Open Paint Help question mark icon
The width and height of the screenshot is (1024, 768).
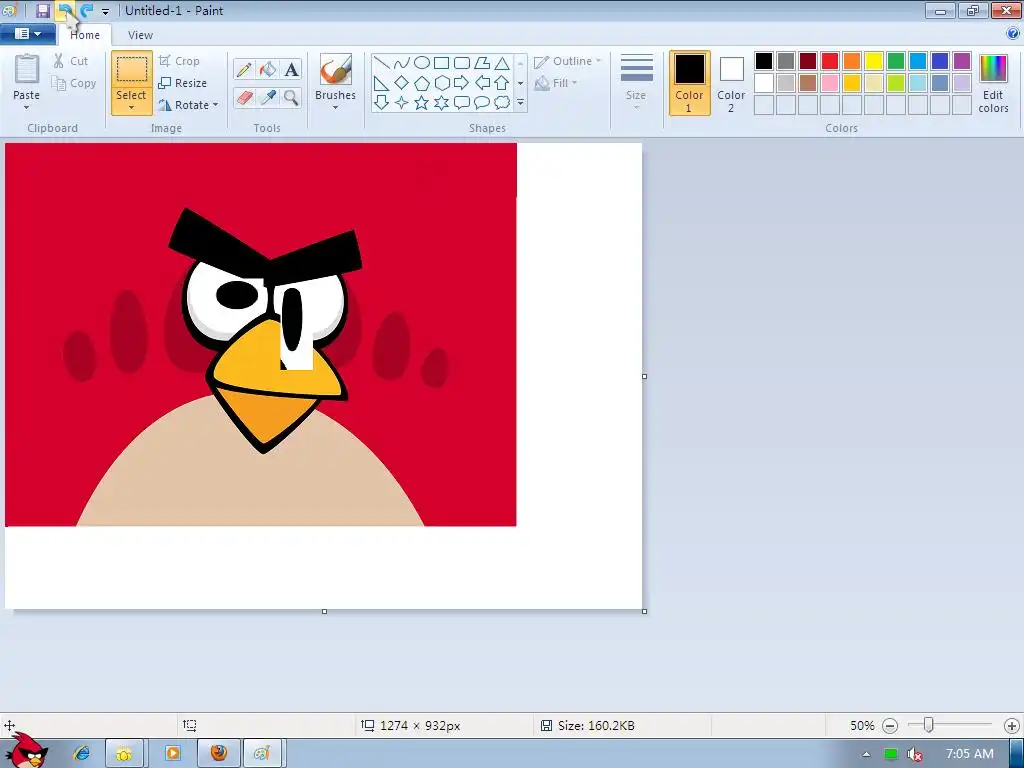click(1013, 33)
